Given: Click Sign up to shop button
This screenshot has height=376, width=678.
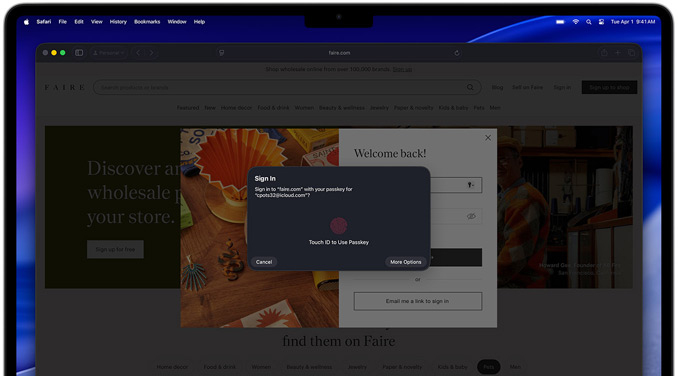Looking at the screenshot, I should [x=609, y=87].
